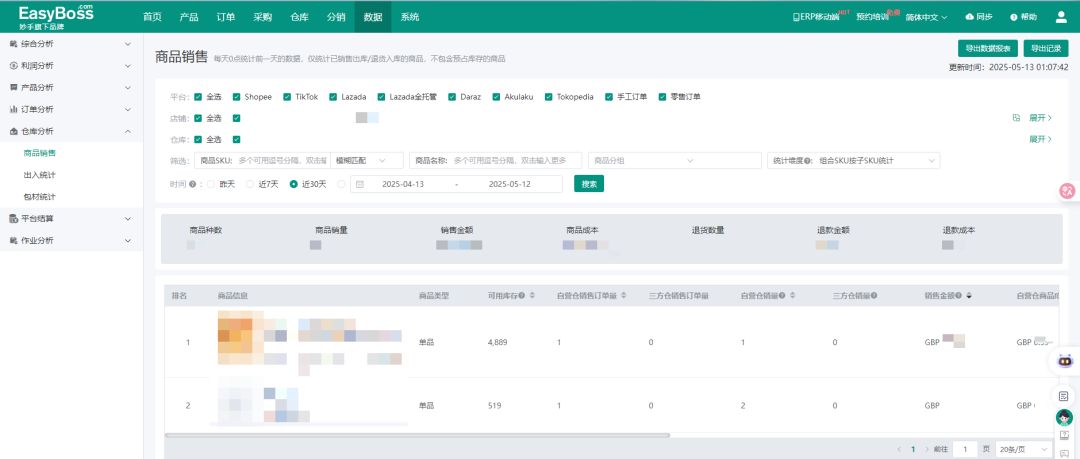
Task: Uncheck Lazada全托管 checkbox
Action: click(381, 96)
